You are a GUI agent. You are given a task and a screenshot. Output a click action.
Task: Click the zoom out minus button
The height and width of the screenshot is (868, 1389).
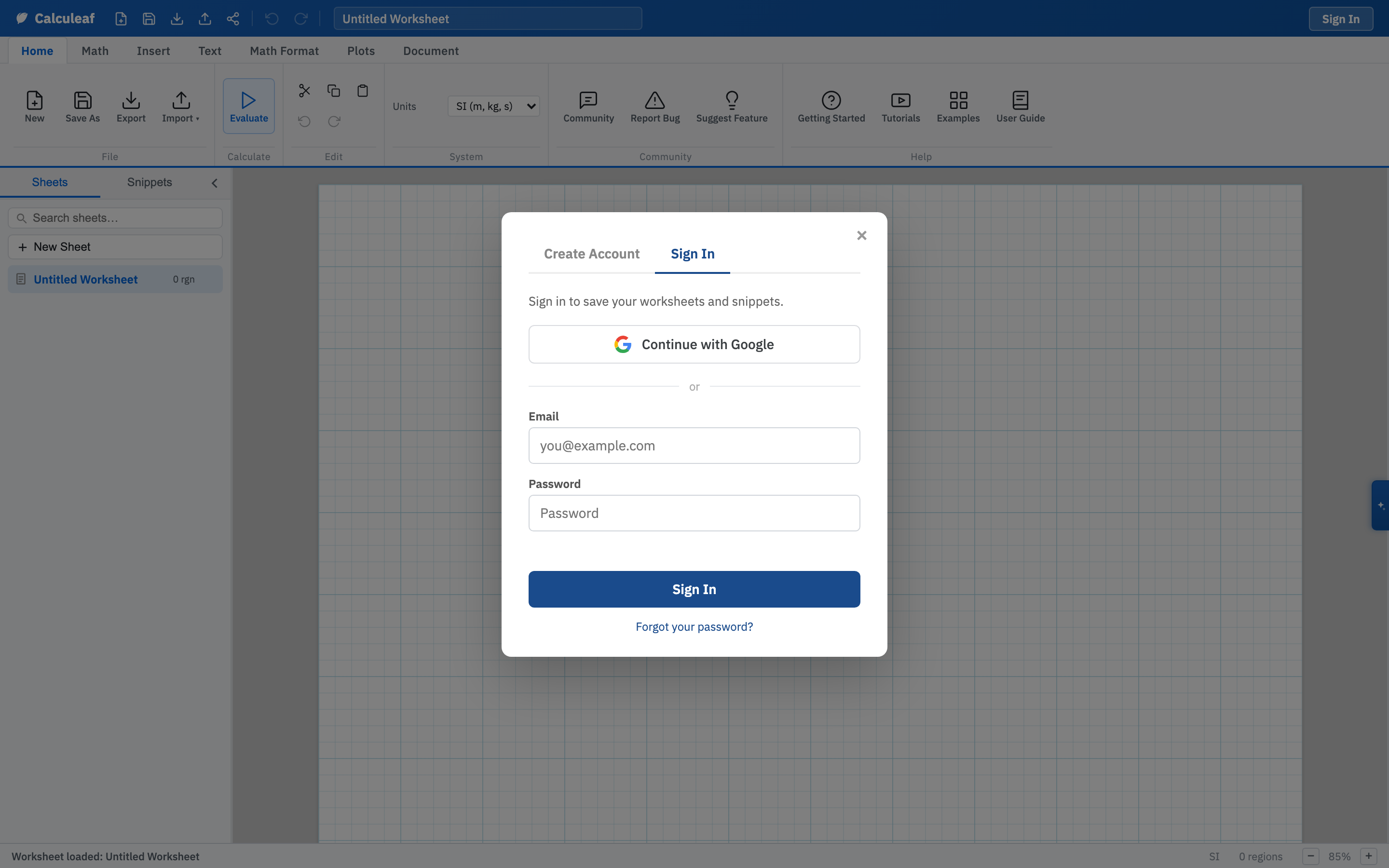[1310, 856]
